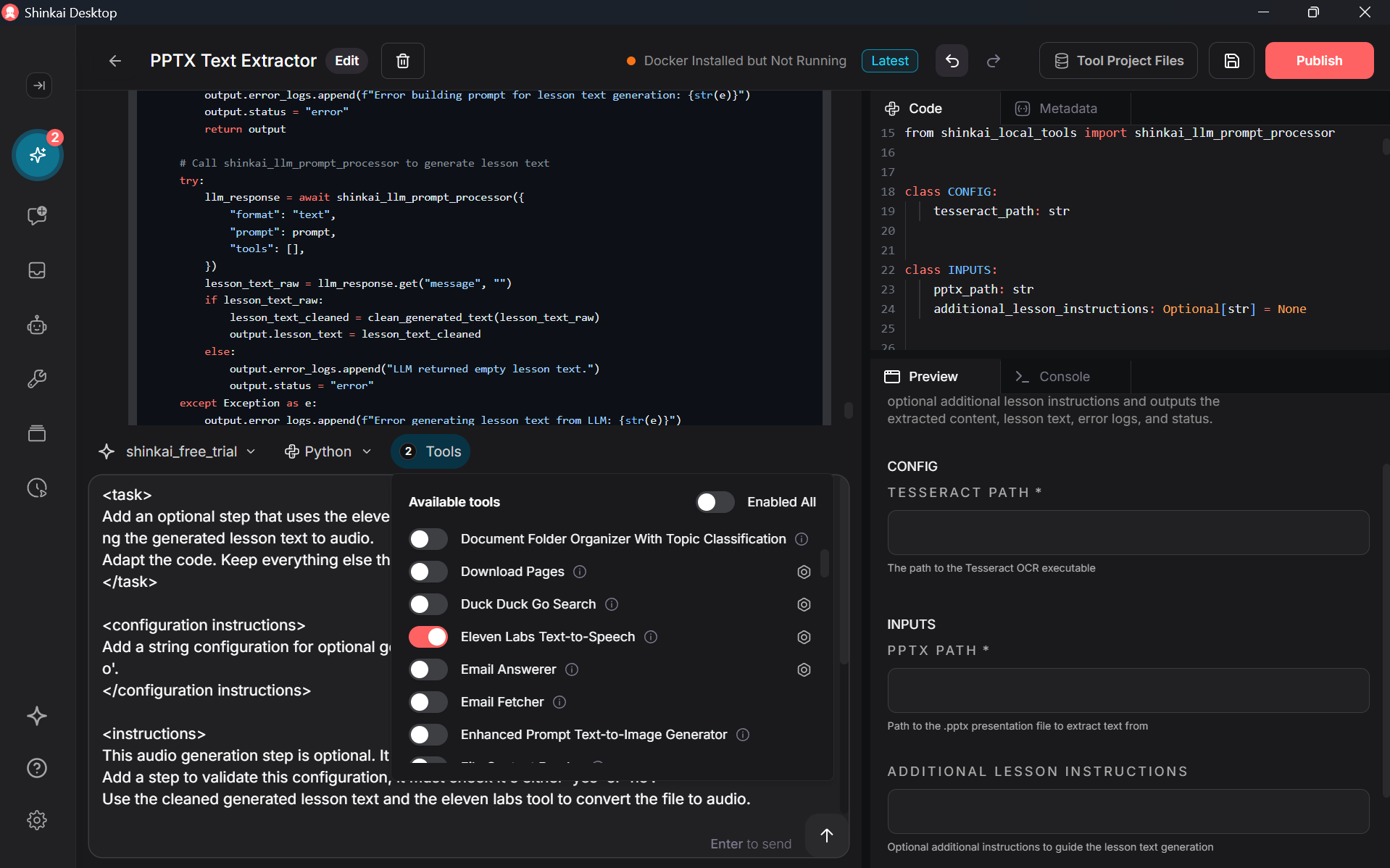The image size is (1390, 868).
Task: Switch to the Metadata tab
Action: (x=1067, y=109)
